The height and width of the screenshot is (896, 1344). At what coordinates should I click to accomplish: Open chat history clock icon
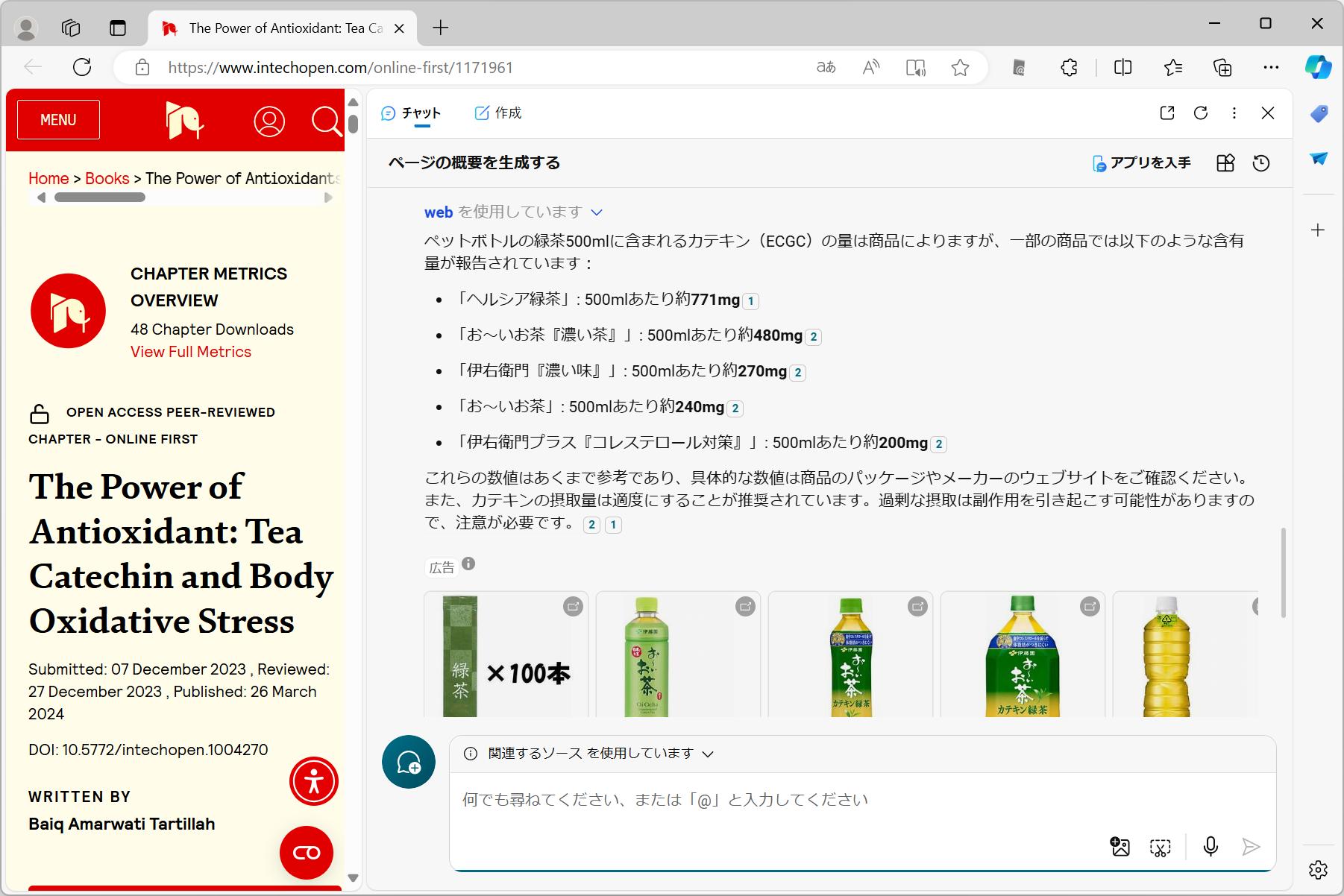click(x=1261, y=163)
